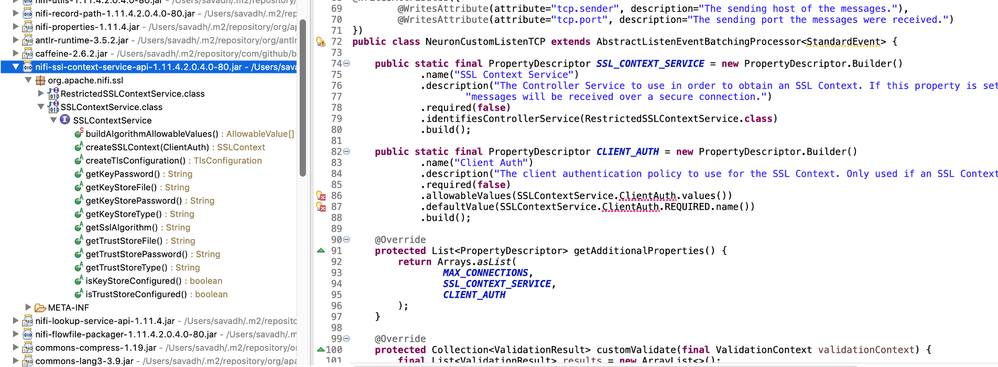Click override indicator arrow on line 91
Viewport: 998px width, 367px height.
click(321, 250)
